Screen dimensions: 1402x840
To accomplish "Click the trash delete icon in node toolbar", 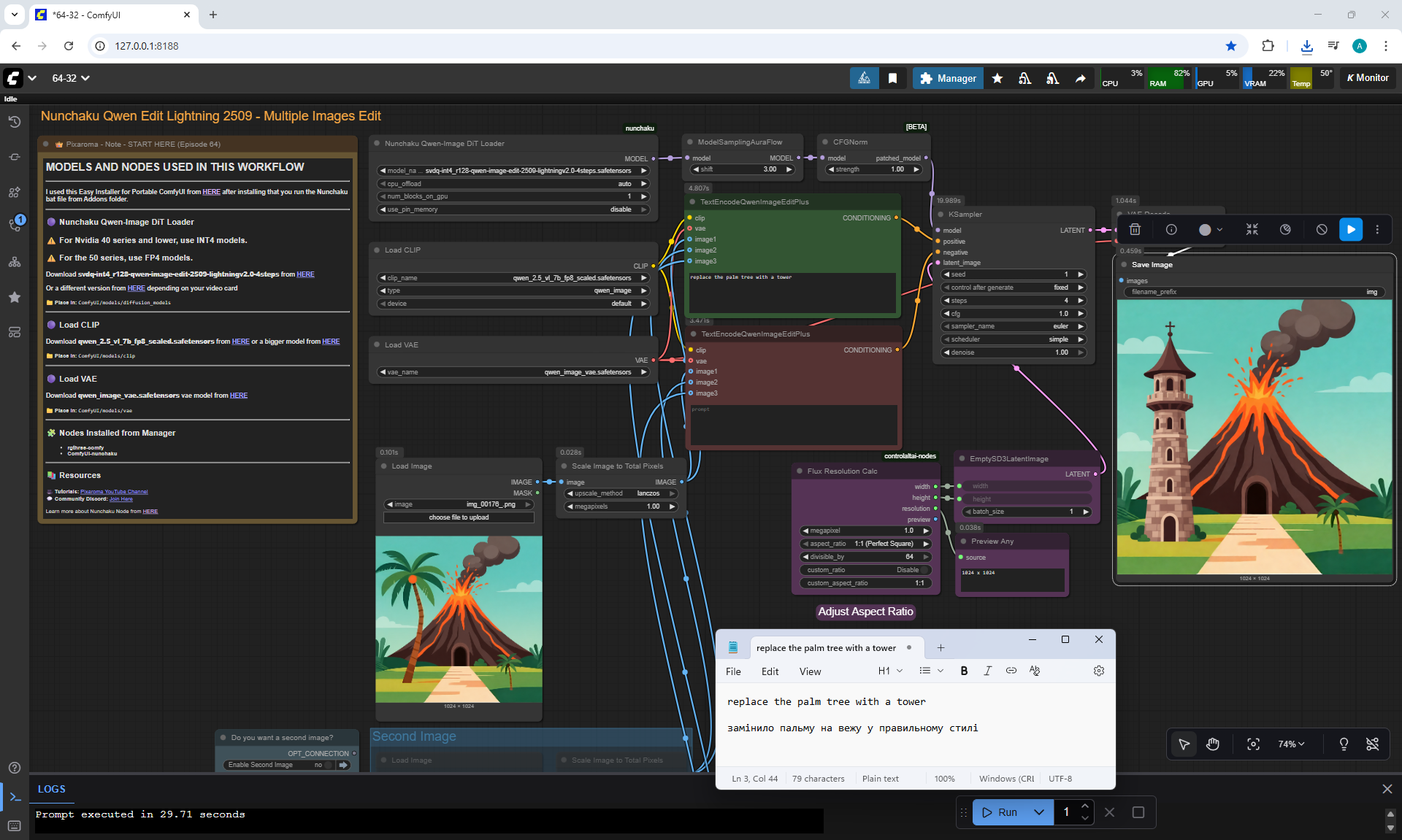I will click(1135, 229).
